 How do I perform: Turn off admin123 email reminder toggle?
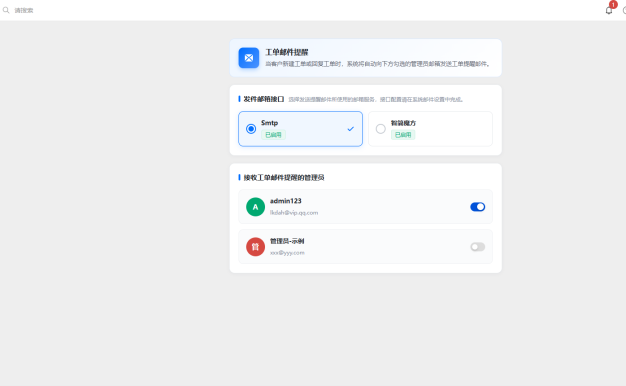point(477,207)
